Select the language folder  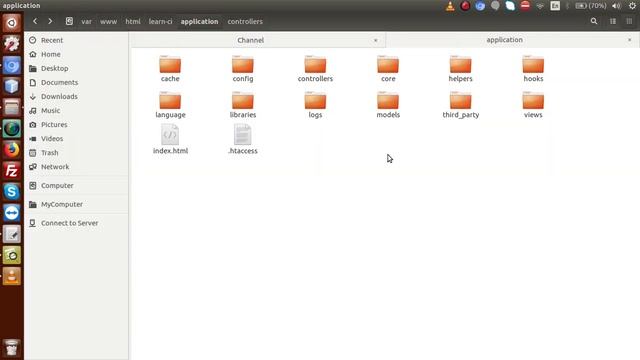170,105
